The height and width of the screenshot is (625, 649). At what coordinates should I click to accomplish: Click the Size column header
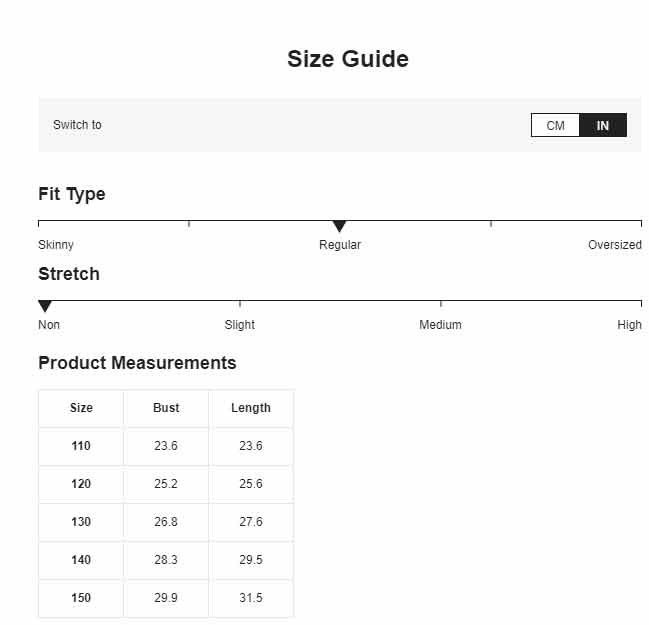pos(81,408)
